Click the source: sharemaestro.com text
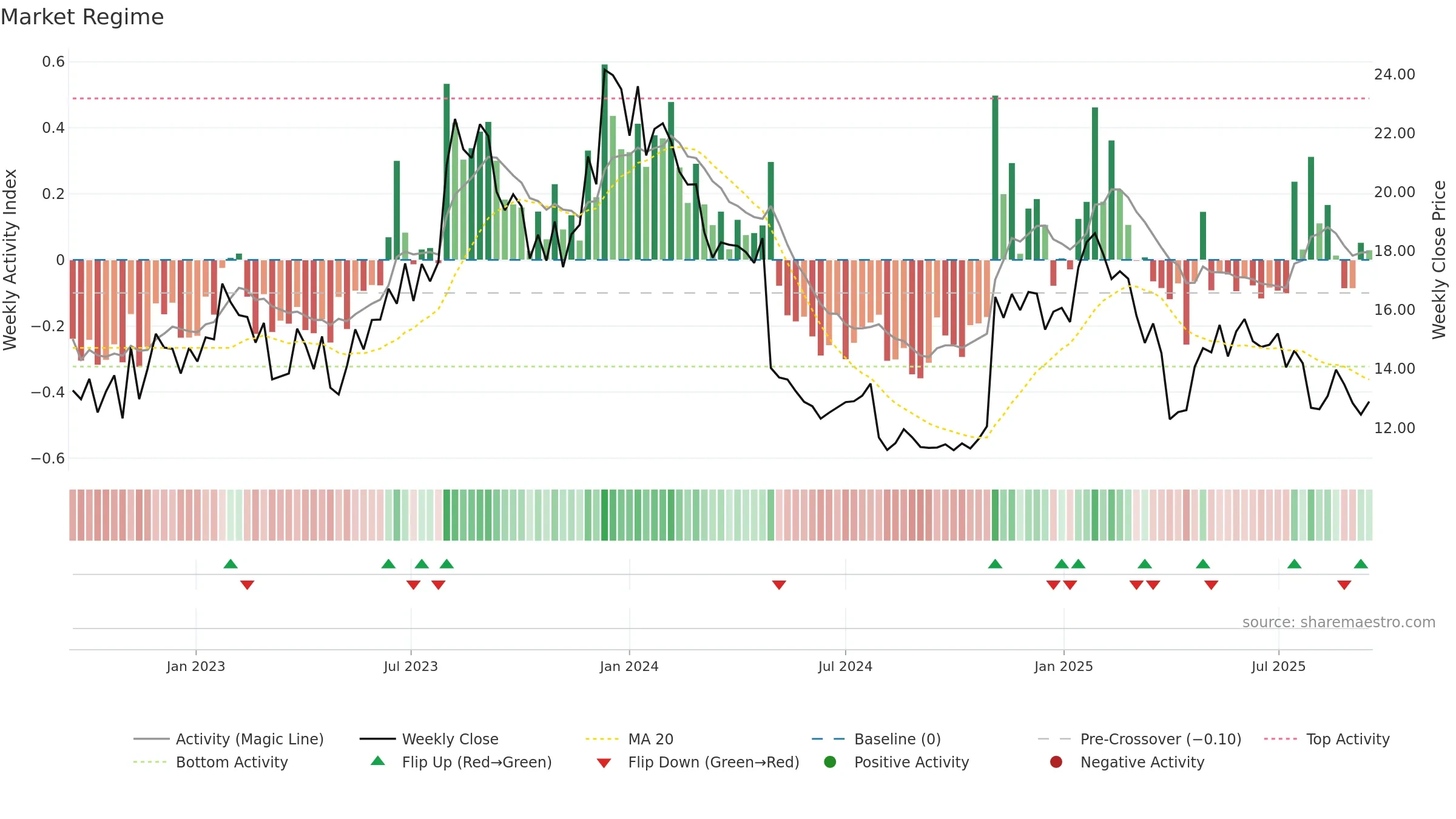The width and height of the screenshot is (1456, 819). click(x=1339, y=622)
